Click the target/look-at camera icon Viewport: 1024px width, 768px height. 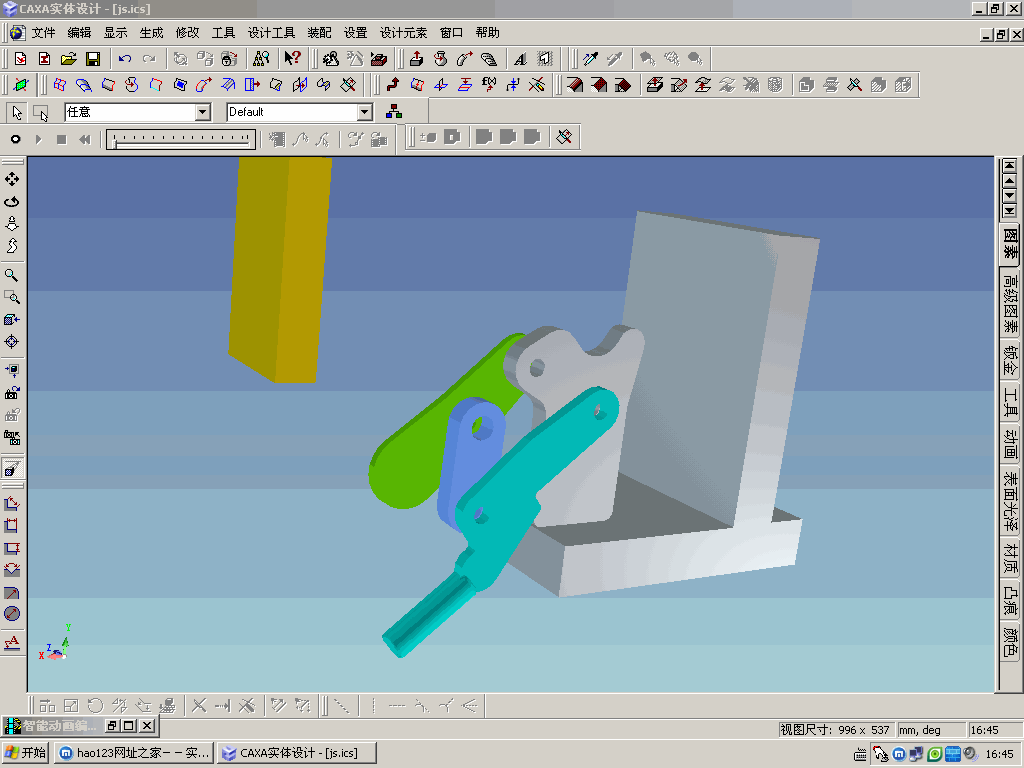click(12, 342)
